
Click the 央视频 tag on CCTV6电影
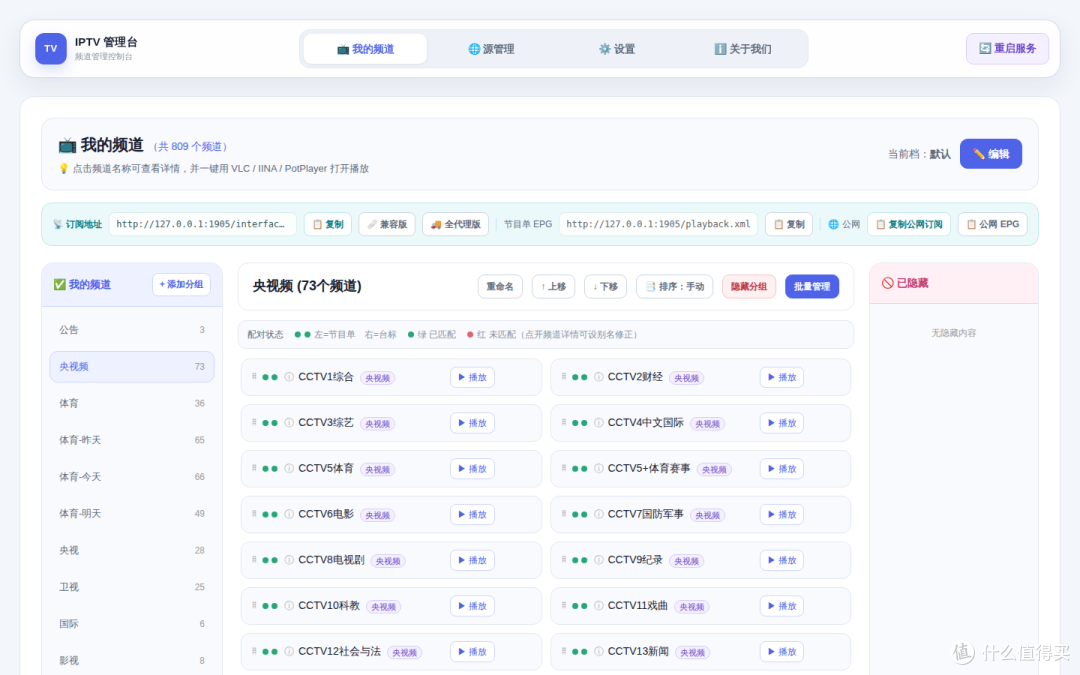(x=377, y=515)
